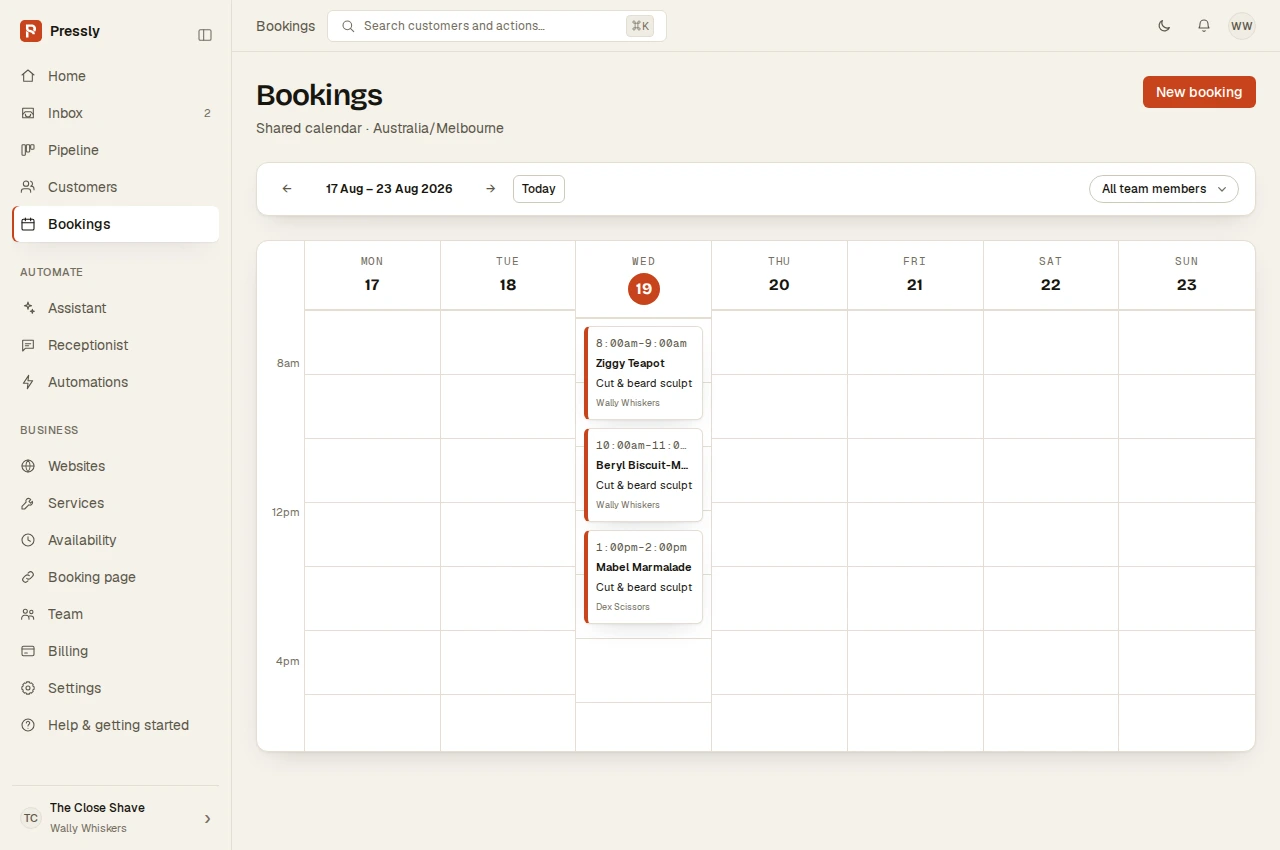Click the Pipeline board icon
The height and width of the screenshot is (850, 1280).
28,150
